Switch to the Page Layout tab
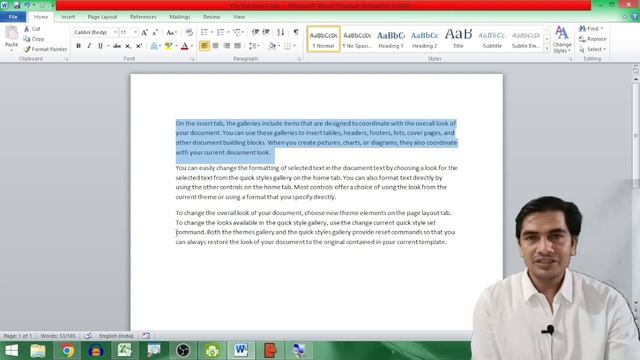 (x=102, y=17)
